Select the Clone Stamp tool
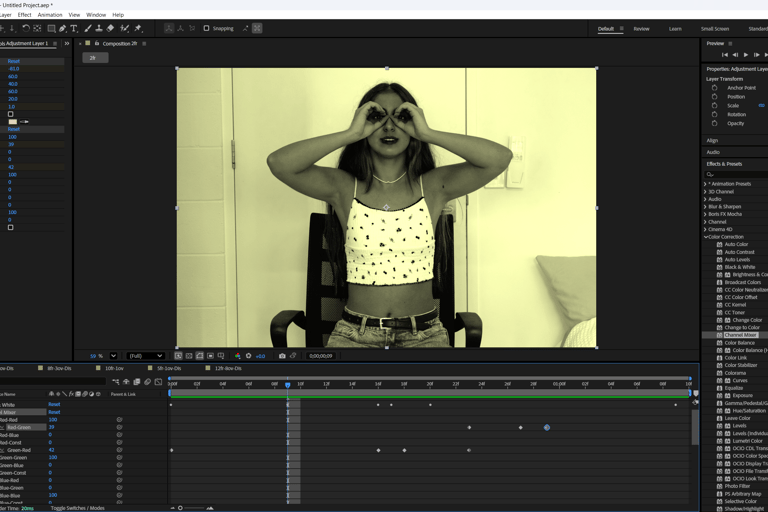This screenshot has width=768, height=512. click(99, 28)
